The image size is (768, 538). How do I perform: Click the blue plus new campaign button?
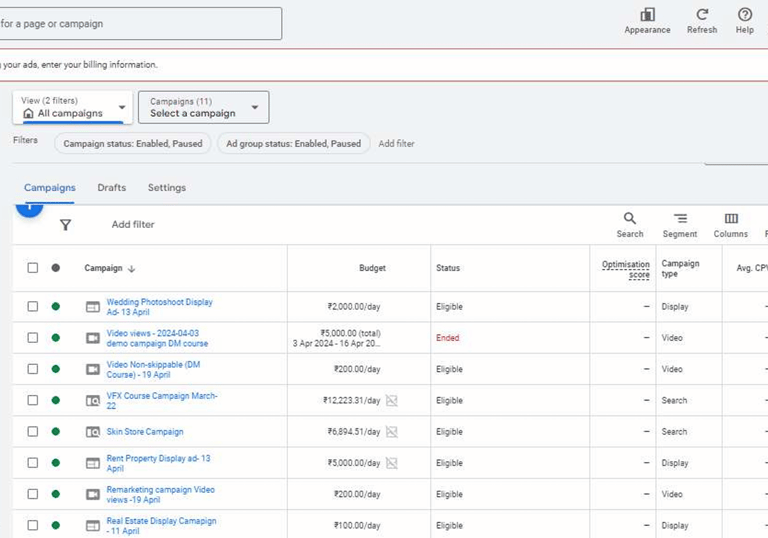click(x=29, y=207)
